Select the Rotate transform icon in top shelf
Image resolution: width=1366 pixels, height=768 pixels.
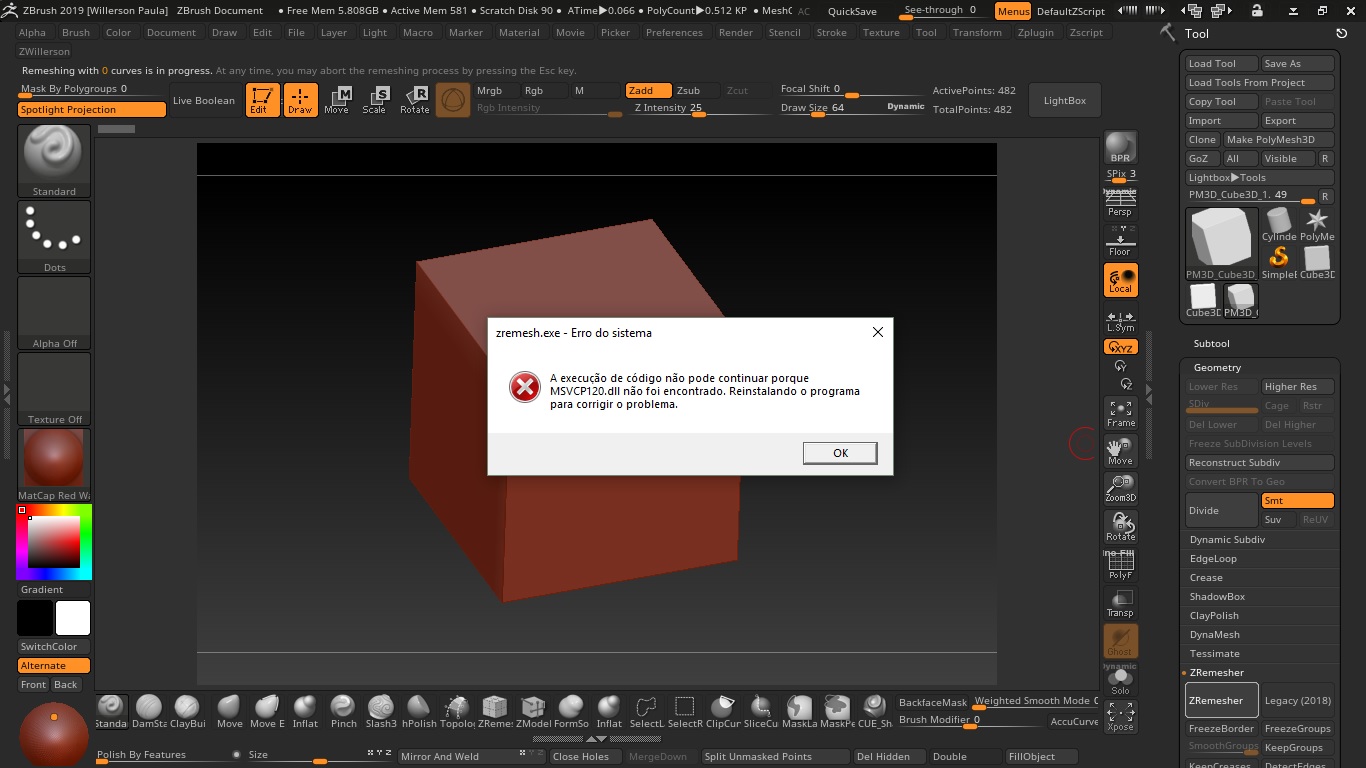pos(414,100)
